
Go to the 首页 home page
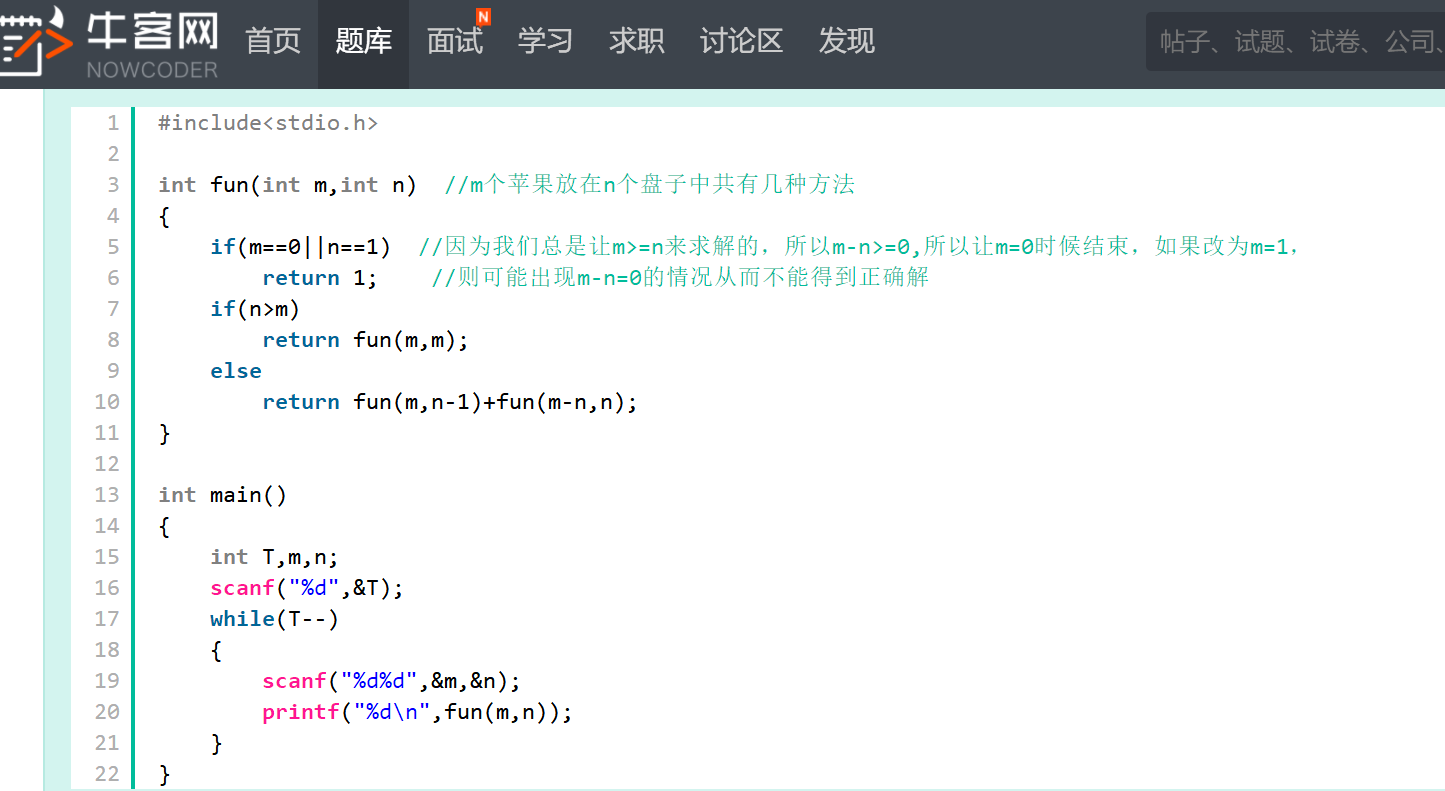click(273, 41)
